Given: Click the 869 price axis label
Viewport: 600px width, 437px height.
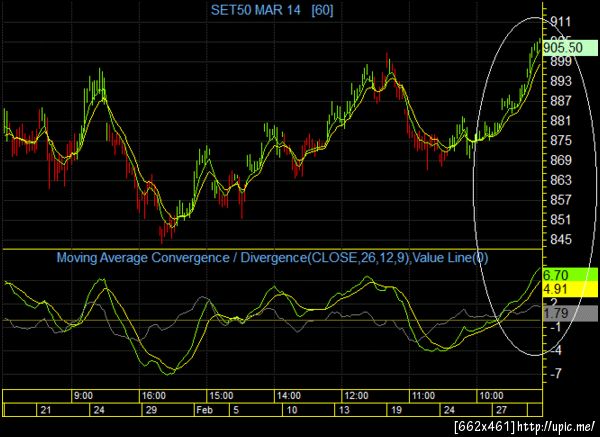Looking at the screenshot, I should pos(561,160).
